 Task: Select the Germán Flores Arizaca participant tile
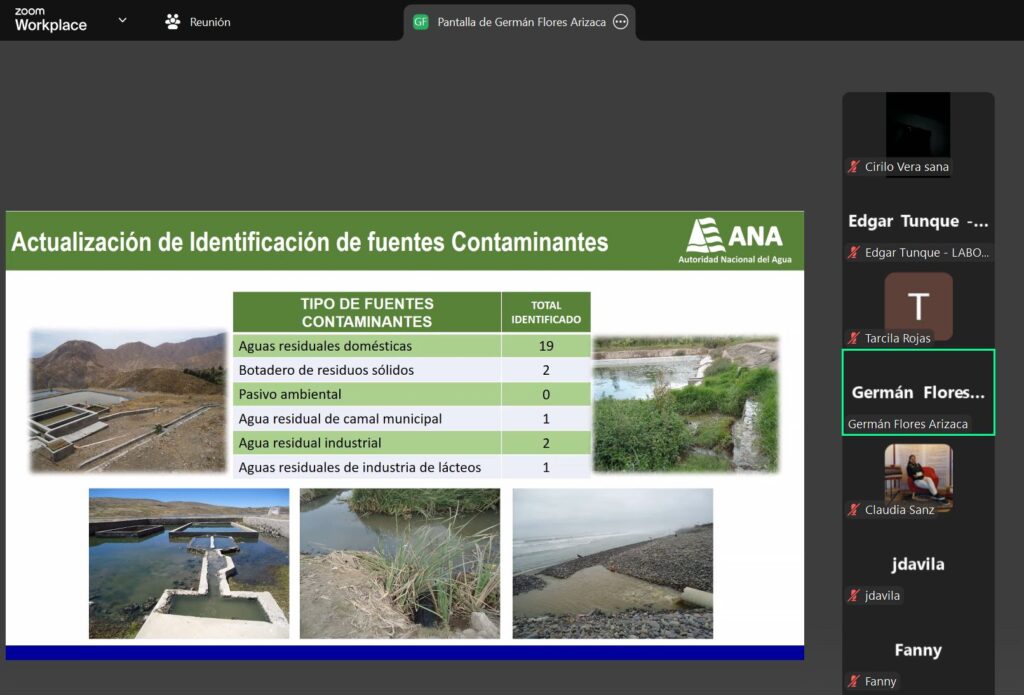918,392
